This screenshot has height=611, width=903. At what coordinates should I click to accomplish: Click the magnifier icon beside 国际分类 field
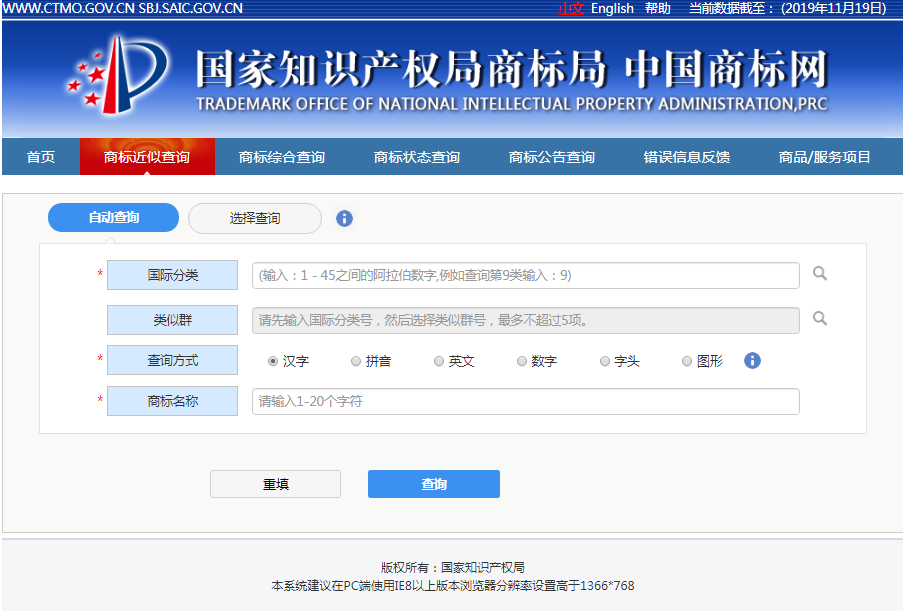(818, 275)
